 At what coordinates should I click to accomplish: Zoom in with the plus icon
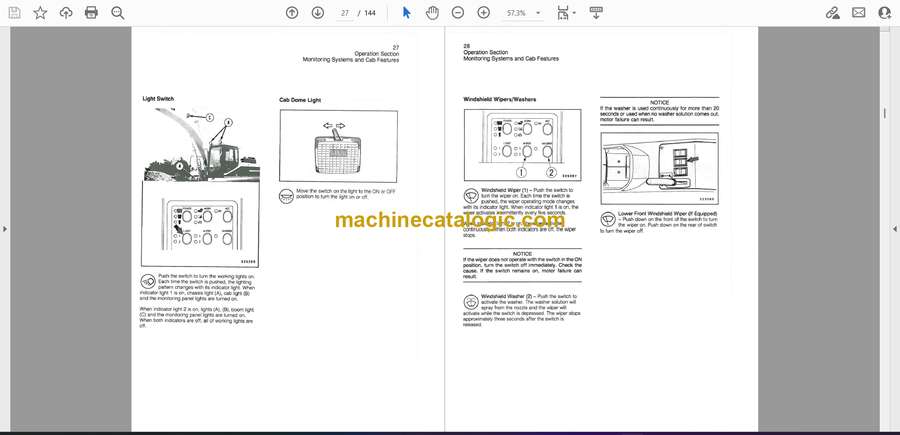[484, 13]
